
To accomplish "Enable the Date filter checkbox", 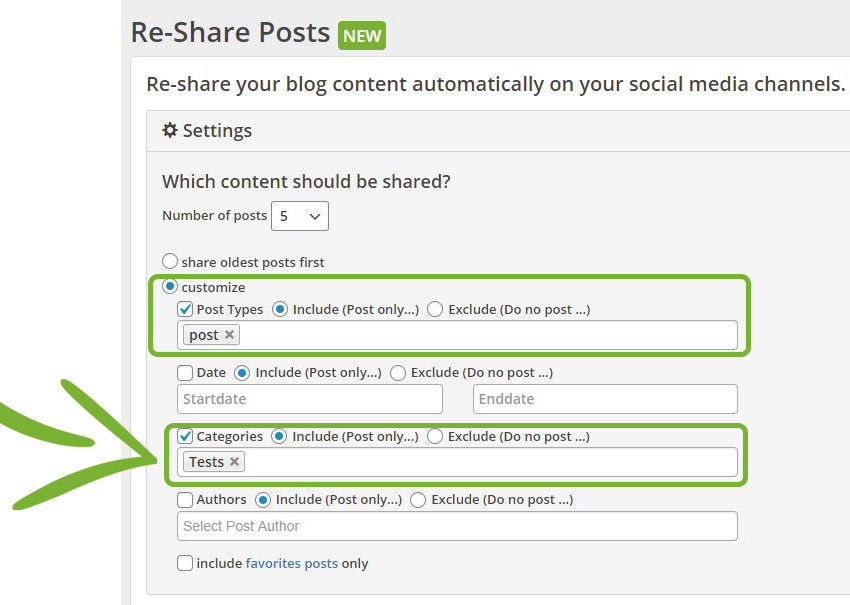I will (185, 373).
